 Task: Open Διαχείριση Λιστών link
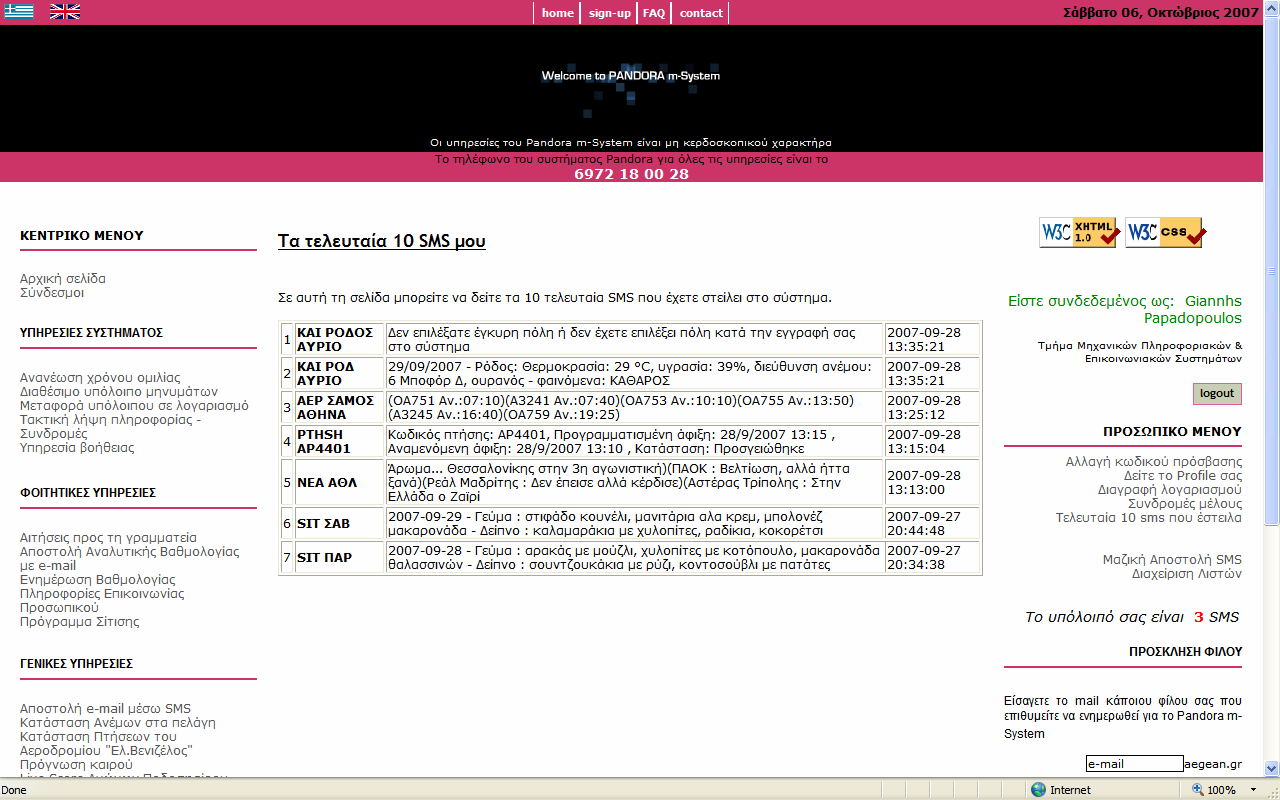click(x=1187, y=573)
